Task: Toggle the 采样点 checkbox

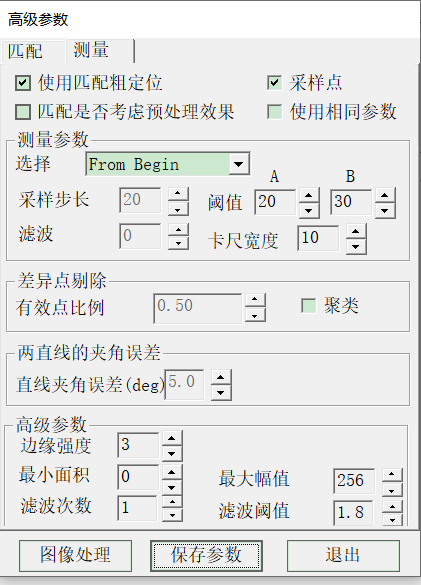Action: click(274, 82)
